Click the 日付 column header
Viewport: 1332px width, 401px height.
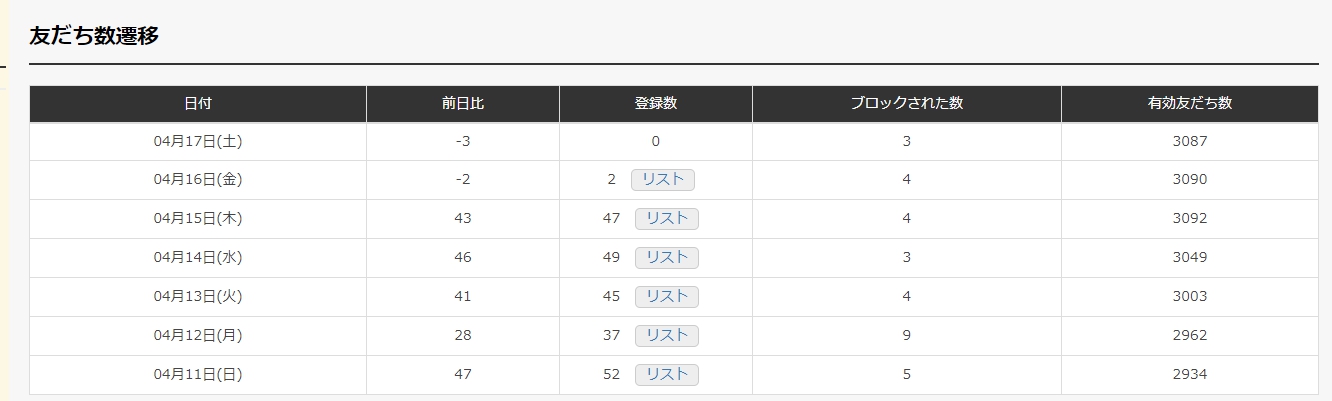[x=198, y=104]
